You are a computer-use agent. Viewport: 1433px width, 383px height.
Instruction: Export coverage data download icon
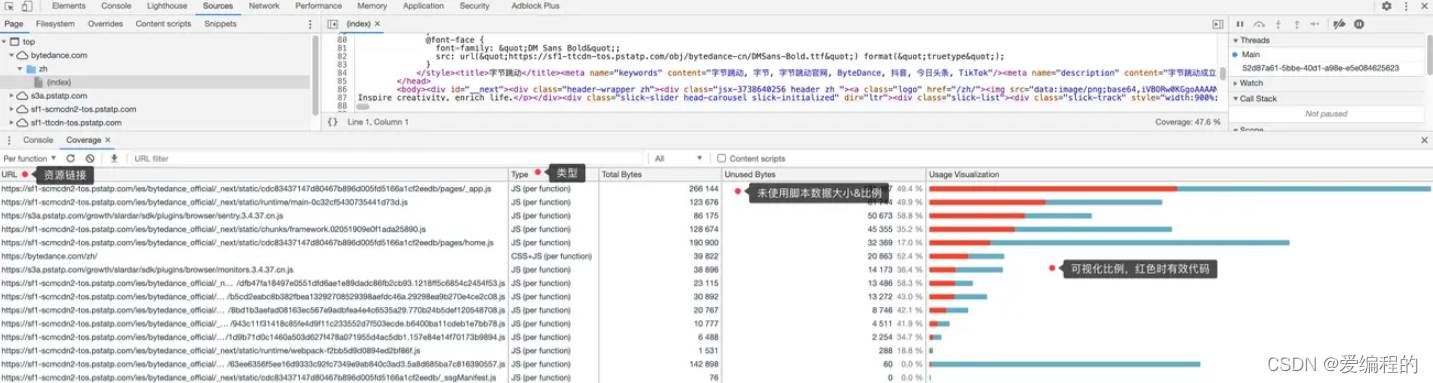(114, 158)
